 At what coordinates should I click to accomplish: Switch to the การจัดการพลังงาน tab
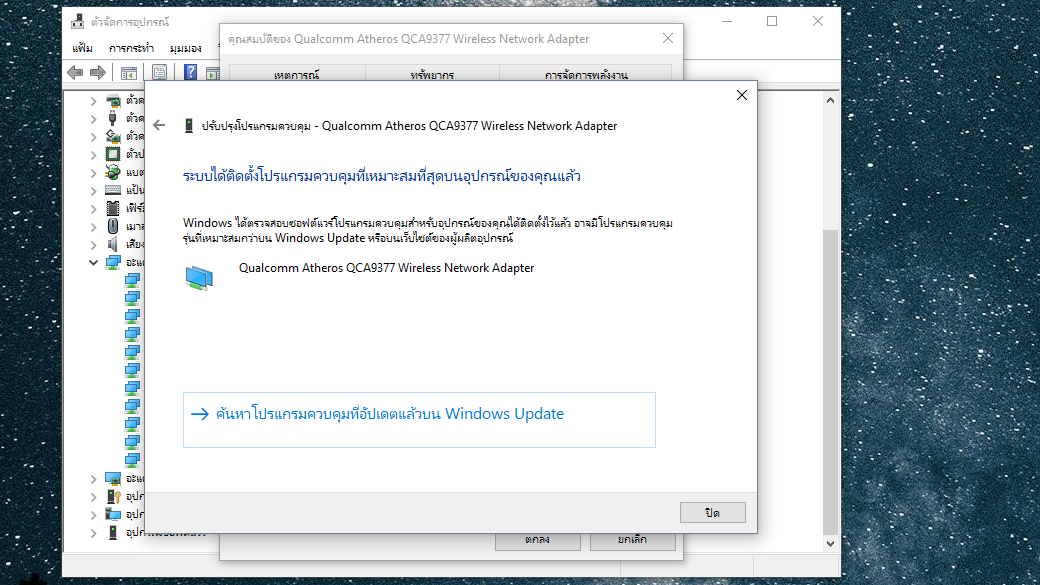coord(586,74)
